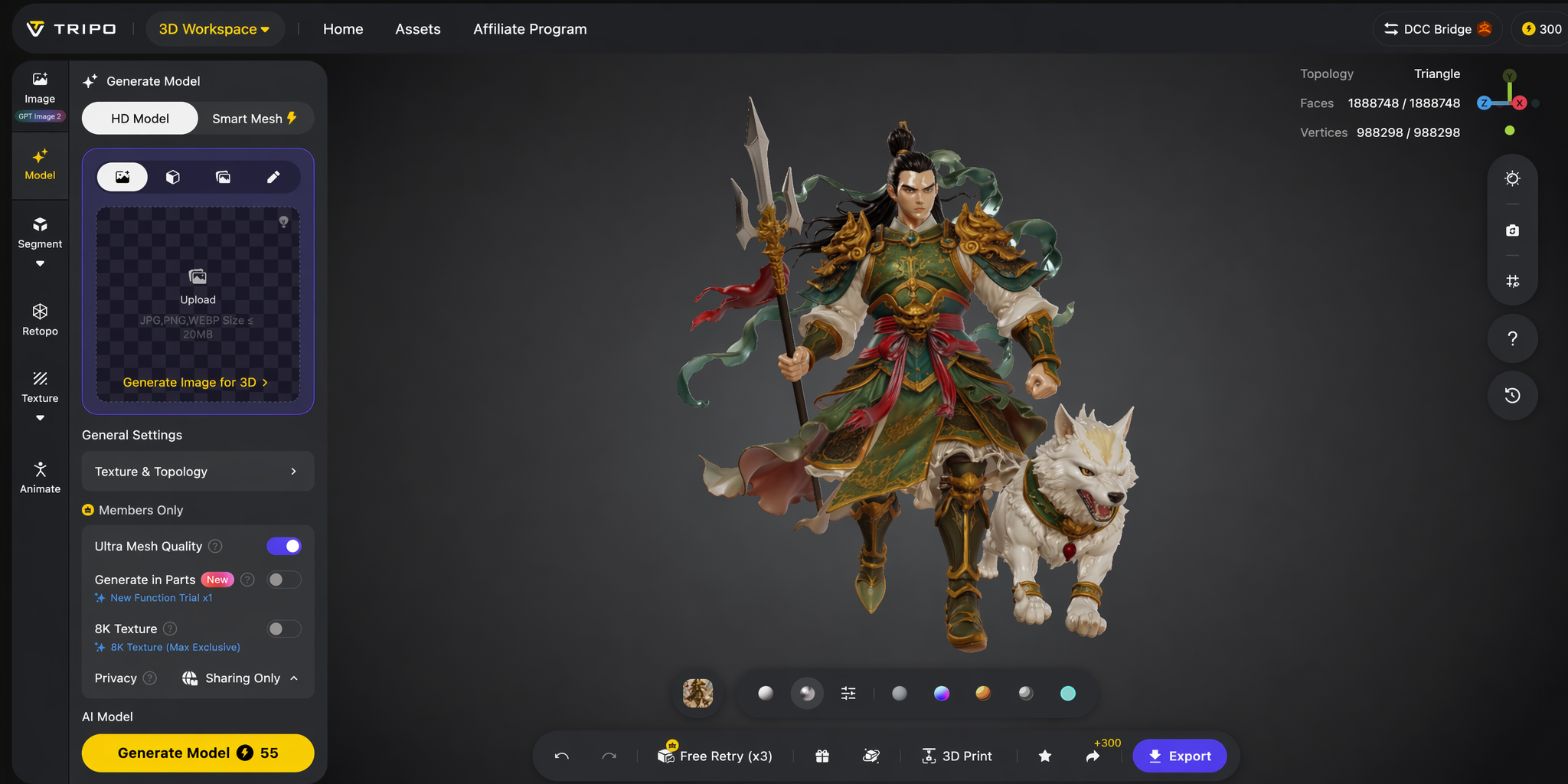Screen dimensions: 1568x784
Task: Open the lighting settings sun icon
Action: click(1512, 178)
